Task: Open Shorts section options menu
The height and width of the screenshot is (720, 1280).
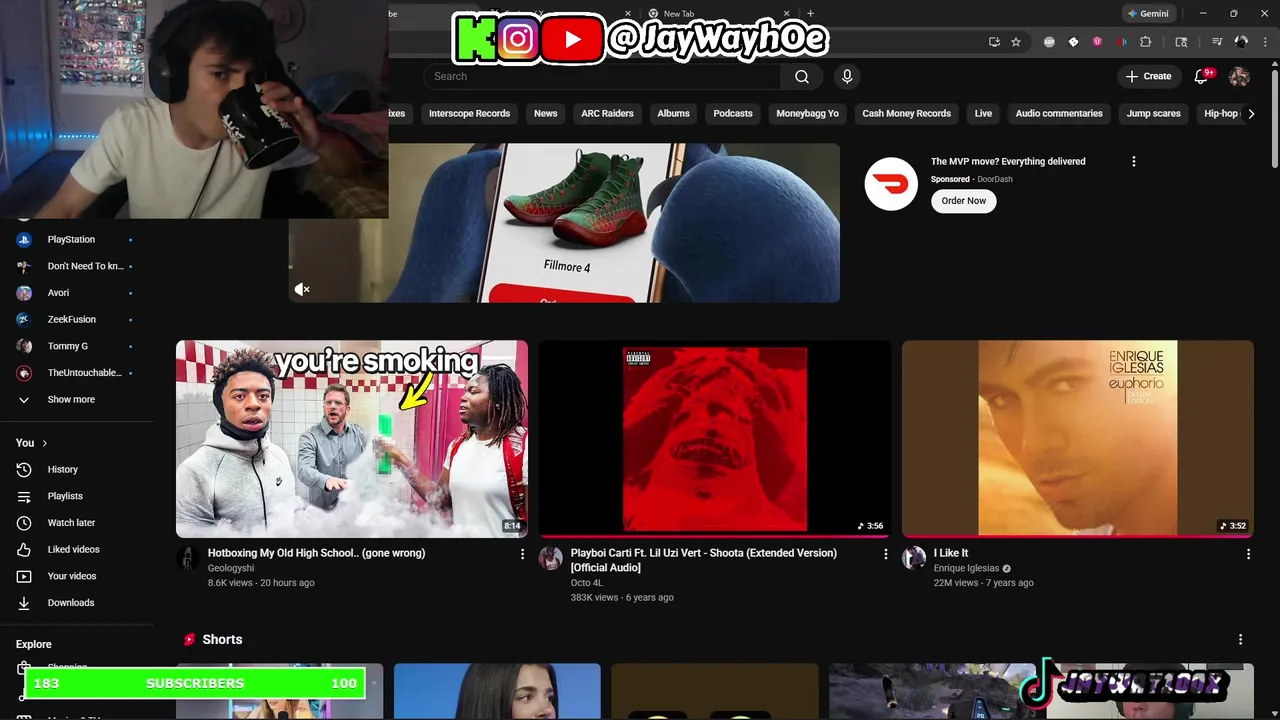Action: click(x=1240, y=639)
